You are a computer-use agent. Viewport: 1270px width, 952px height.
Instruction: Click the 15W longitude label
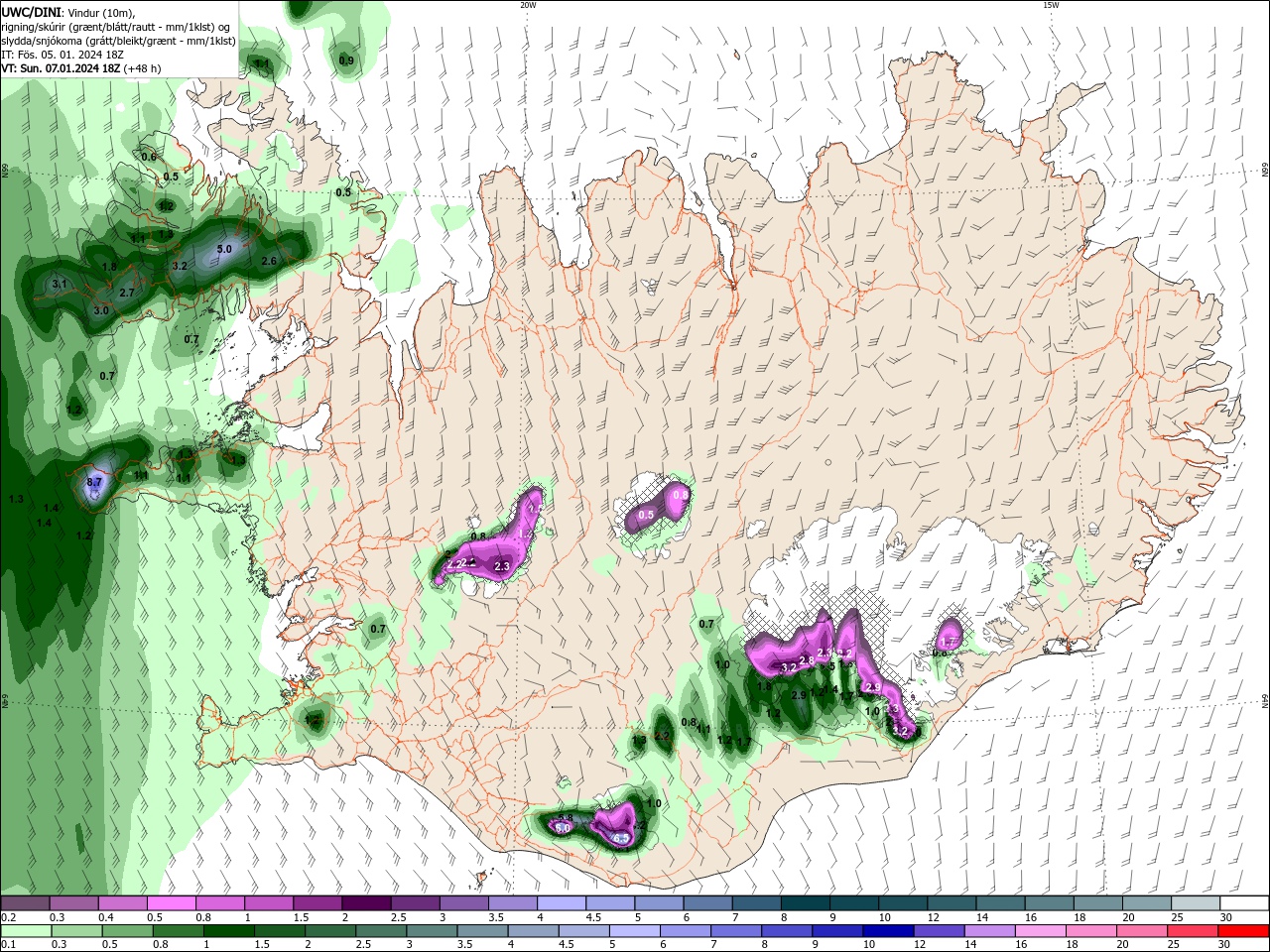1051,5
